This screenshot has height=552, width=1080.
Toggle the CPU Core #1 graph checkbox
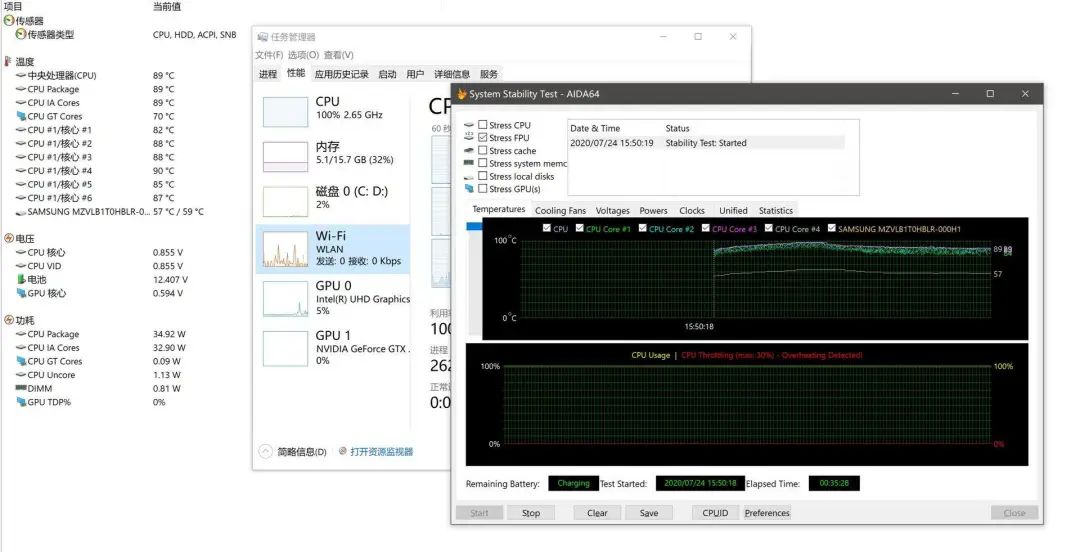click(579, 229)
